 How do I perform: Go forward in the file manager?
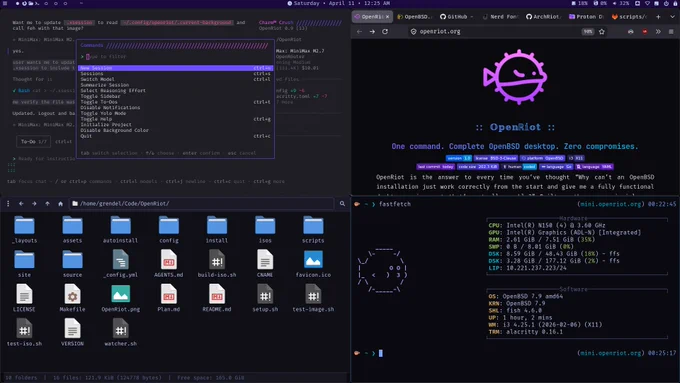34,203
